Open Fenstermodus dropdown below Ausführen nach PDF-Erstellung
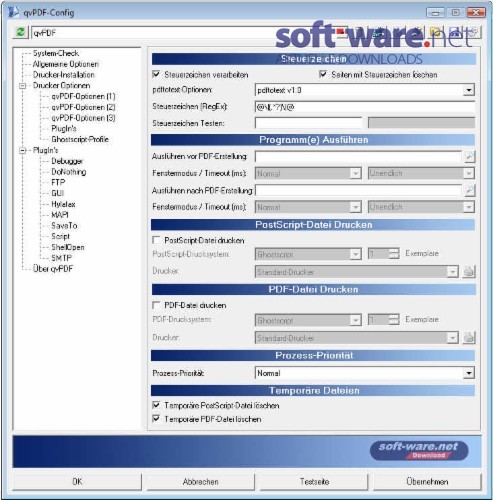Viewport: 493px width, 500px height. tap(356, 207)
